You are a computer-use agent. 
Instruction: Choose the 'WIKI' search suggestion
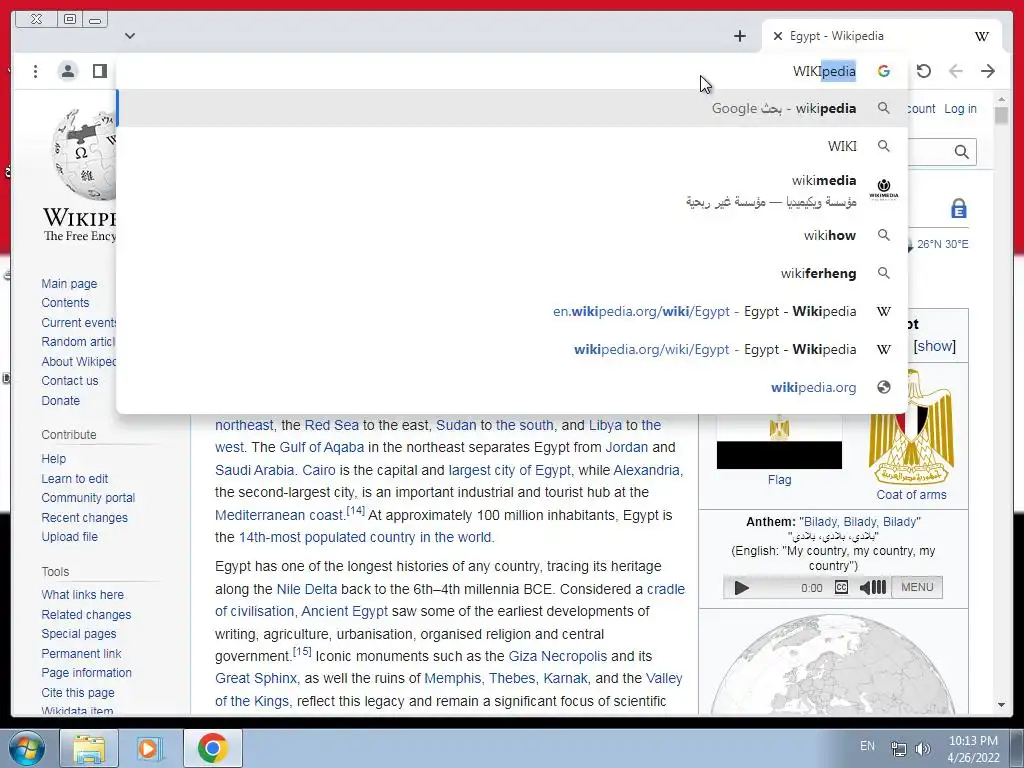tap(512, 146)
